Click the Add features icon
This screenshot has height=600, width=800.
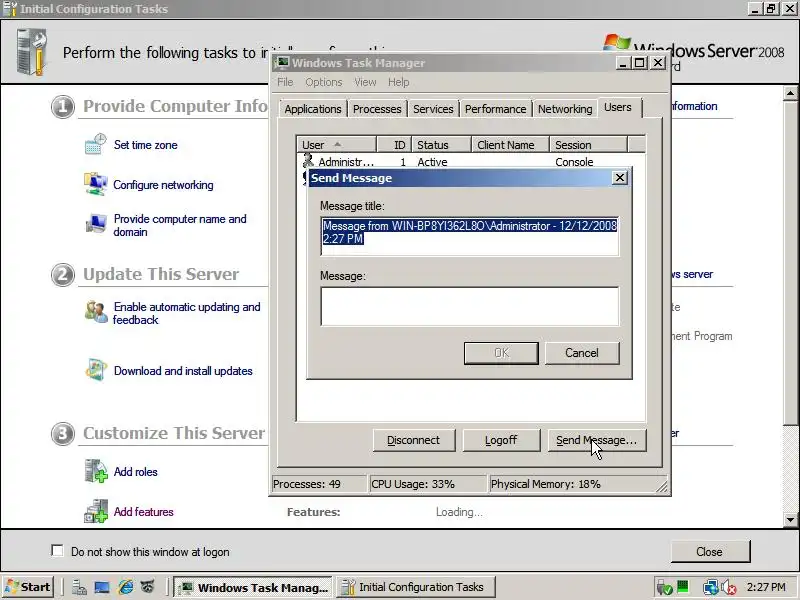(96, 511)
